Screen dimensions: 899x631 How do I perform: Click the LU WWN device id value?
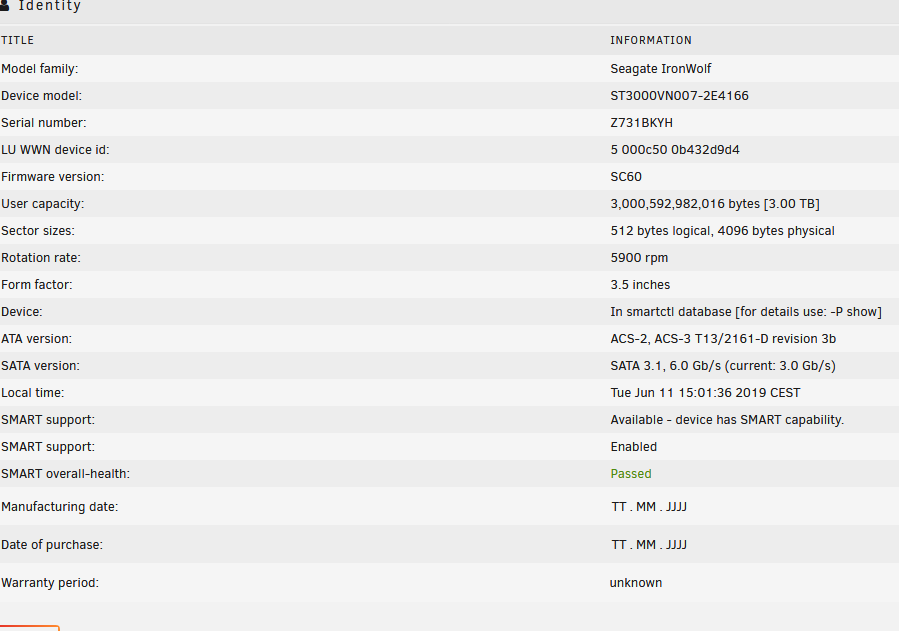click(675, 150)
